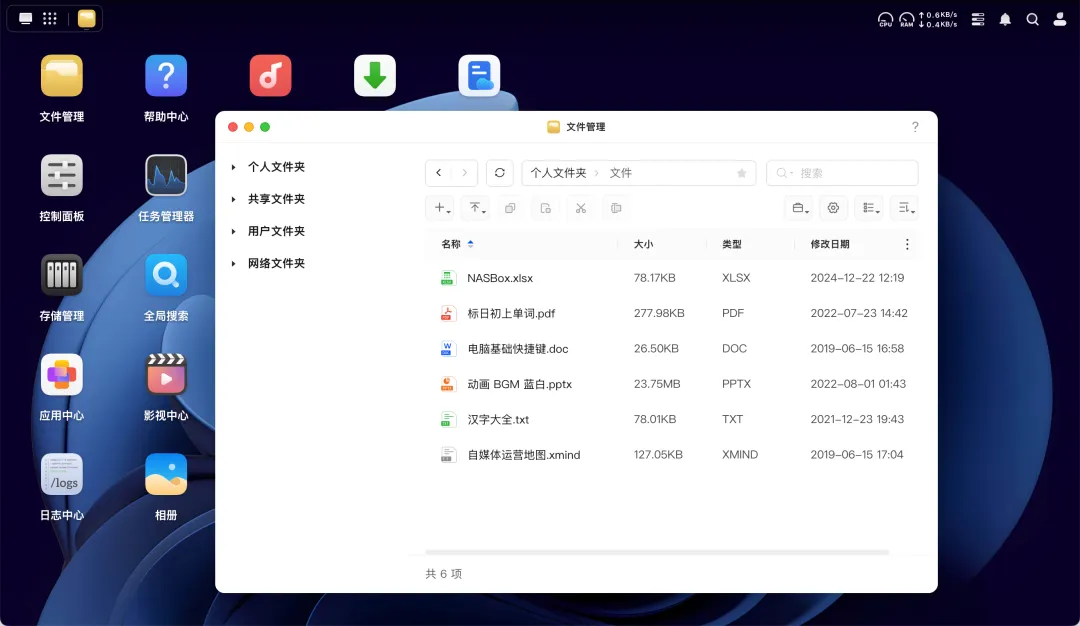Click the show desktop icon in top bar
This screenshot has width=1080, height=626.
pos(25,19)
